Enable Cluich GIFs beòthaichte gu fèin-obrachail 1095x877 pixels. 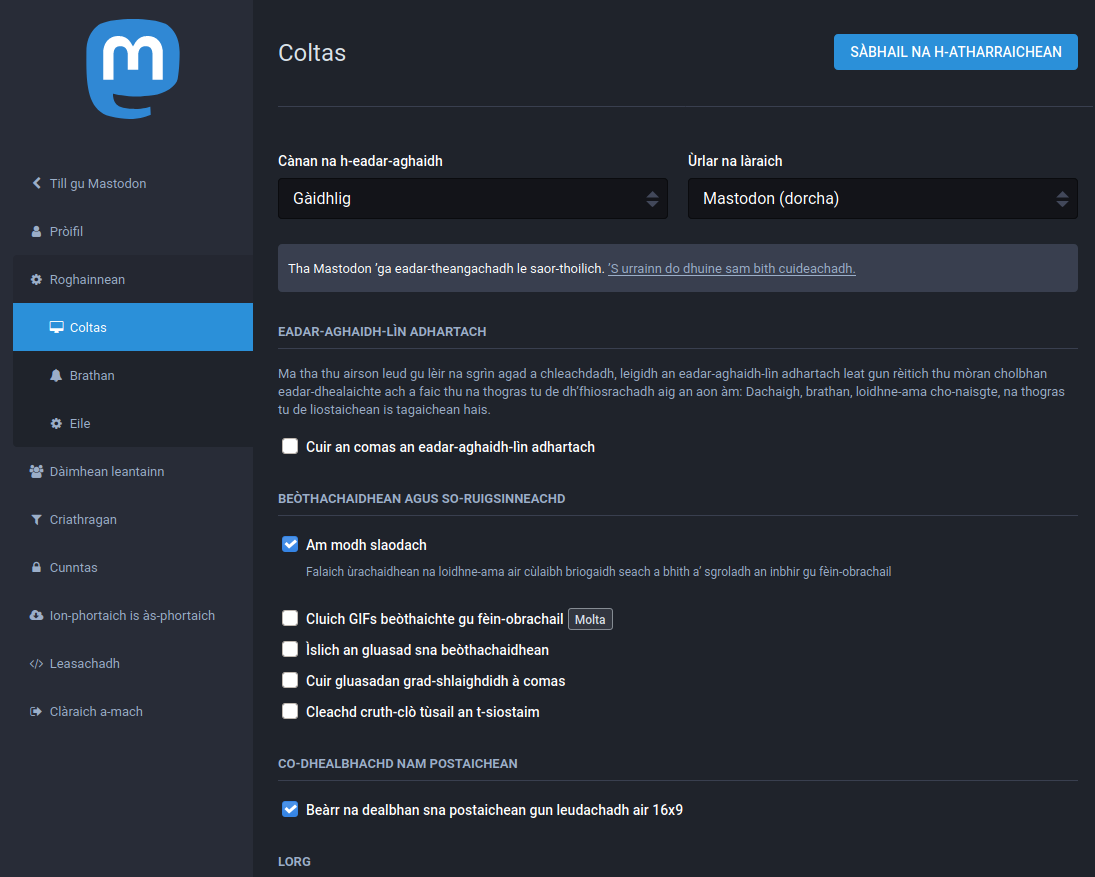tap(290, 619)
